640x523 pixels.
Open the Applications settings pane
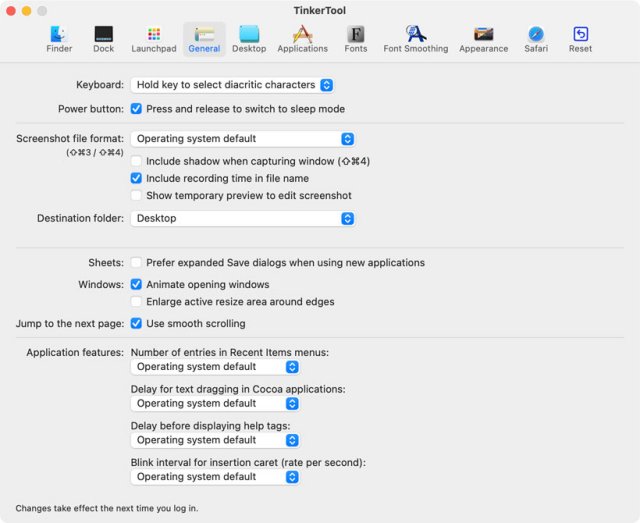tap(302, 40)
